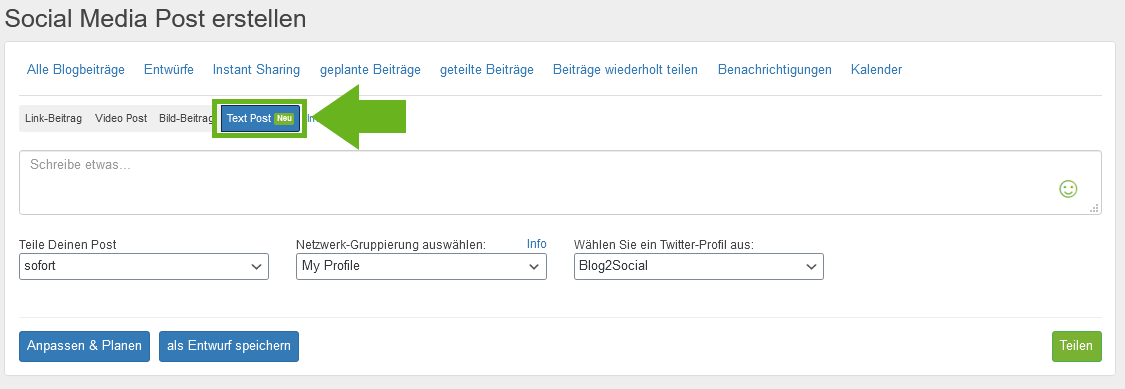Click the Anpassen & Planen button
This screenshot has width=1125, height=389.
click(x=85, y=346)
